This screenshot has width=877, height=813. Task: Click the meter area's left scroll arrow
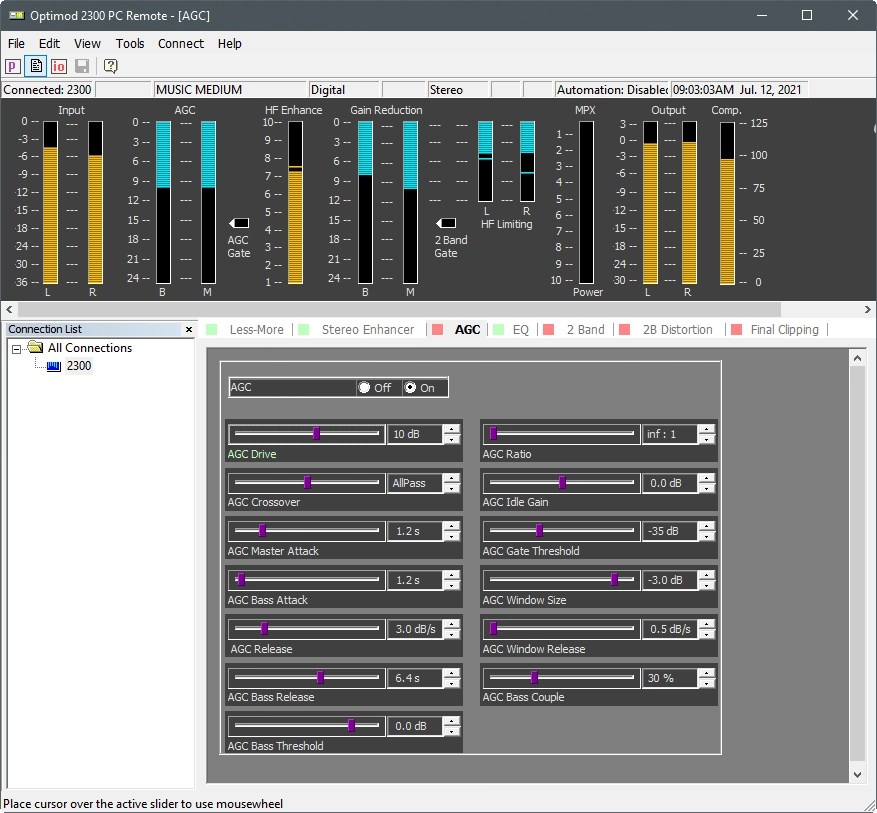pos(9,309)
